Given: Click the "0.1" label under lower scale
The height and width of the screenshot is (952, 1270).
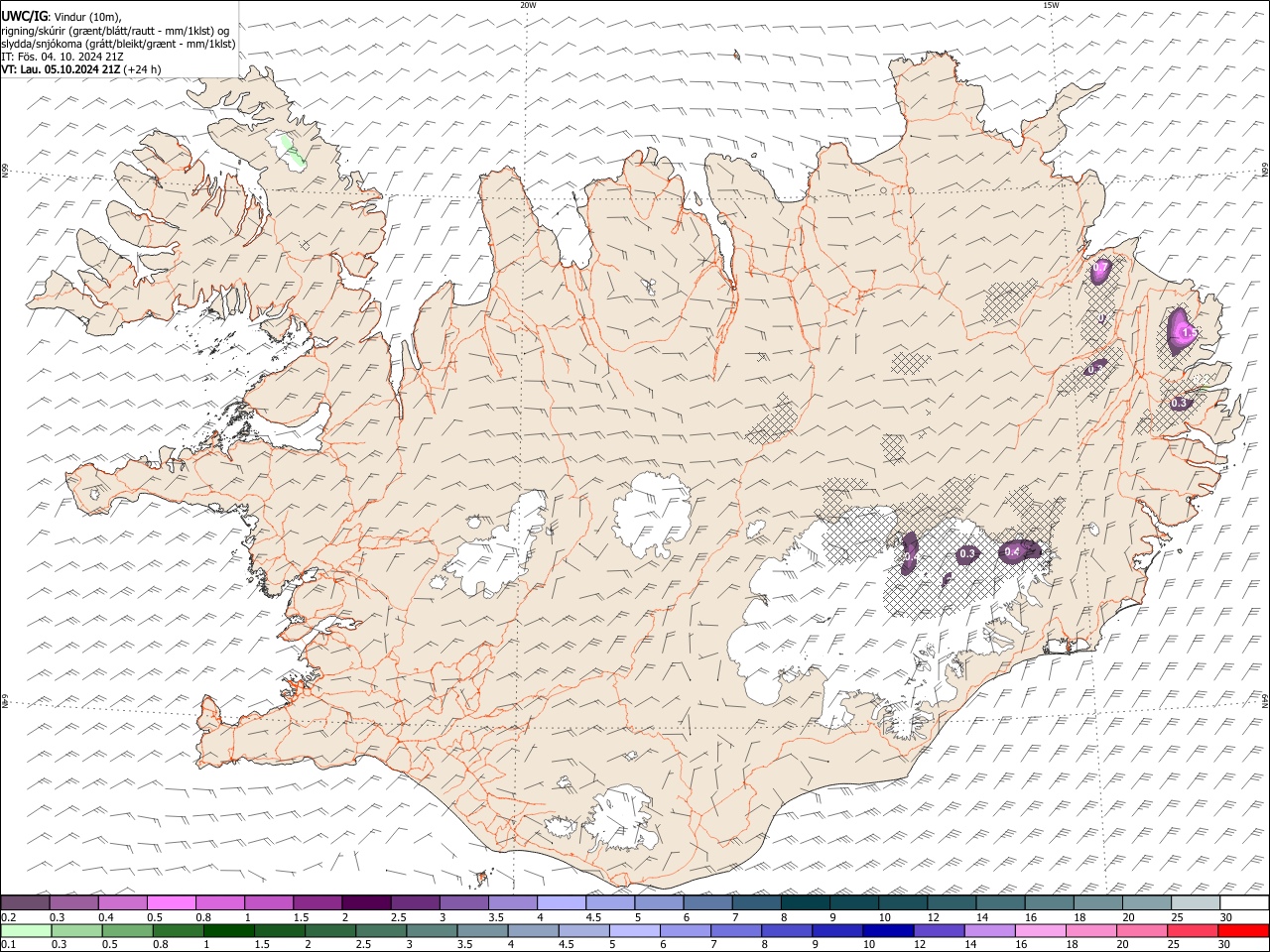Looking at the screenshot, I should 7,944.
